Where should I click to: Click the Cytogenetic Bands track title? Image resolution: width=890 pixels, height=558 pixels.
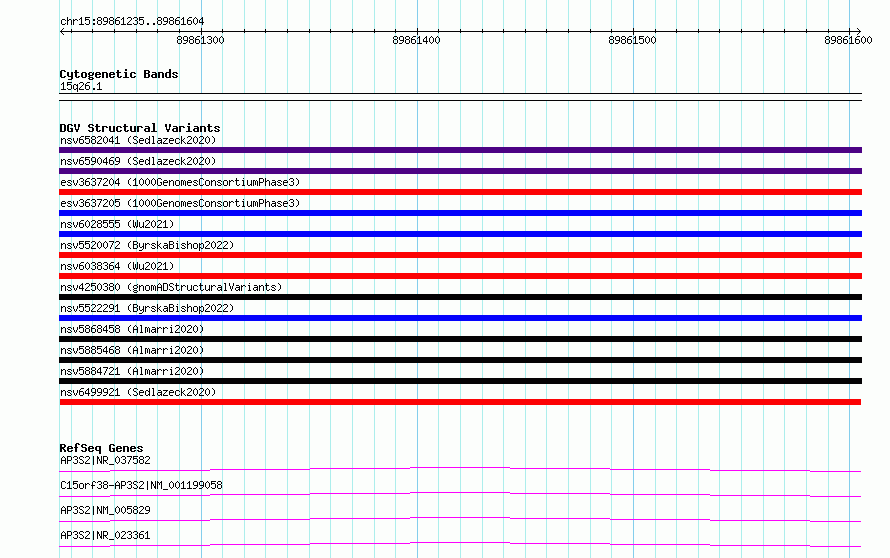[119, 74]
